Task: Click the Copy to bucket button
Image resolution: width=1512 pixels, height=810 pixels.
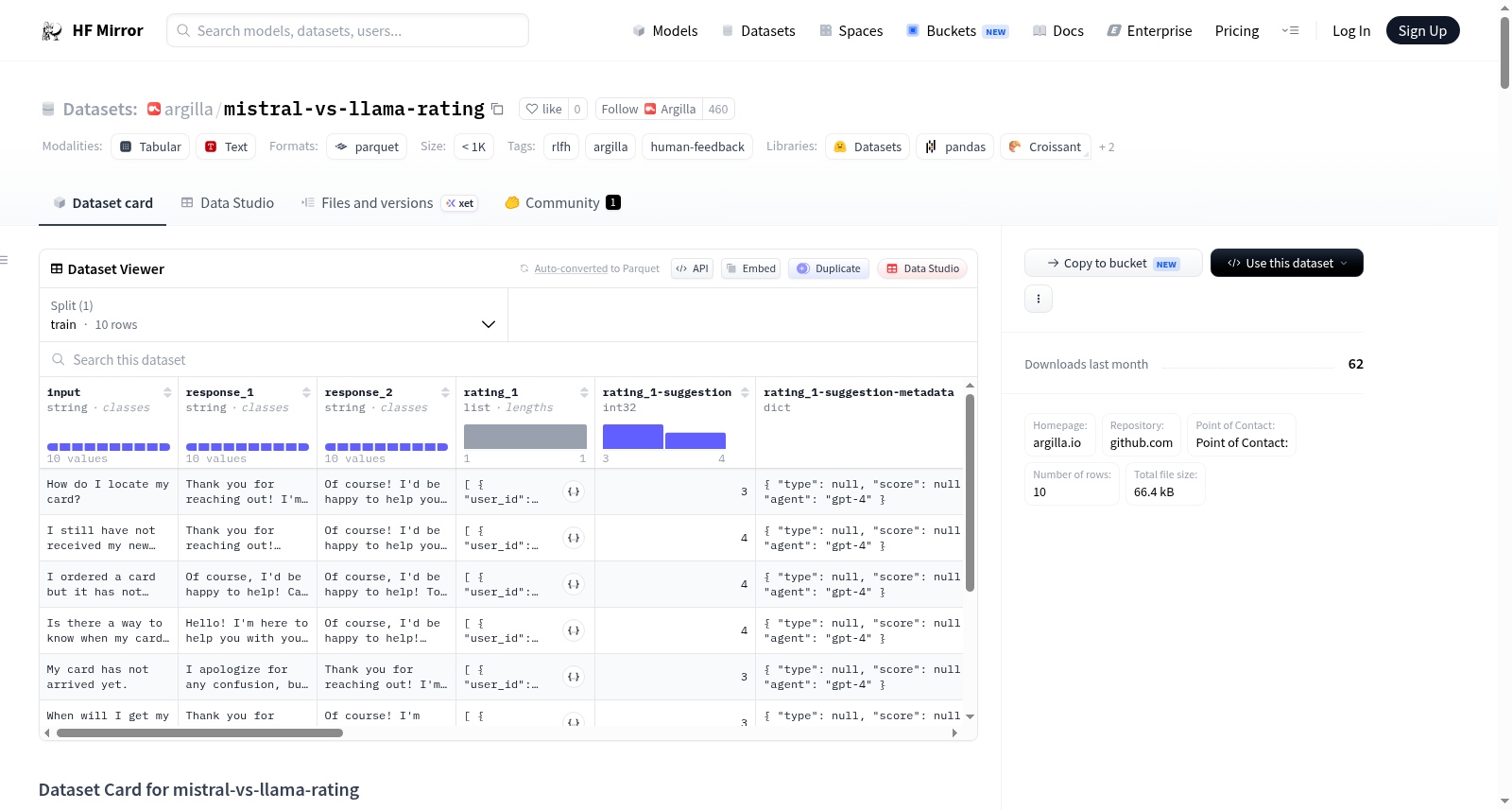Action: point(1113,263)
